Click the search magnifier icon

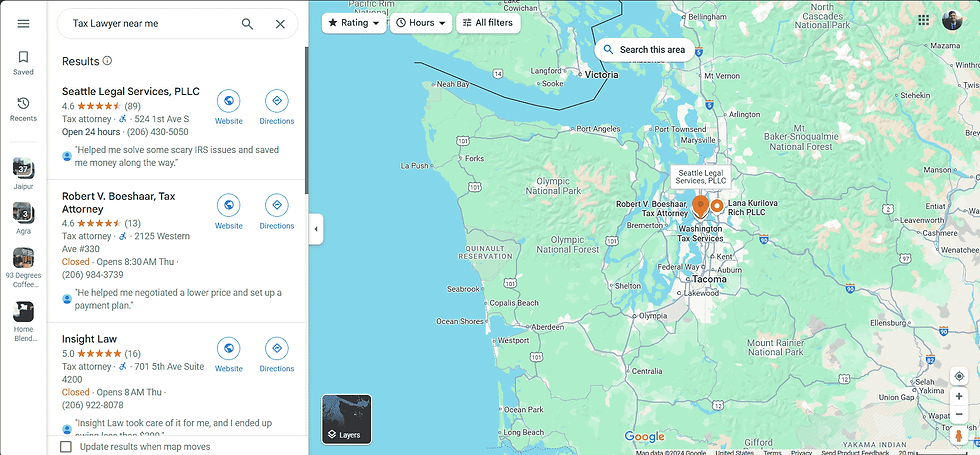click(x=248, y=24)
